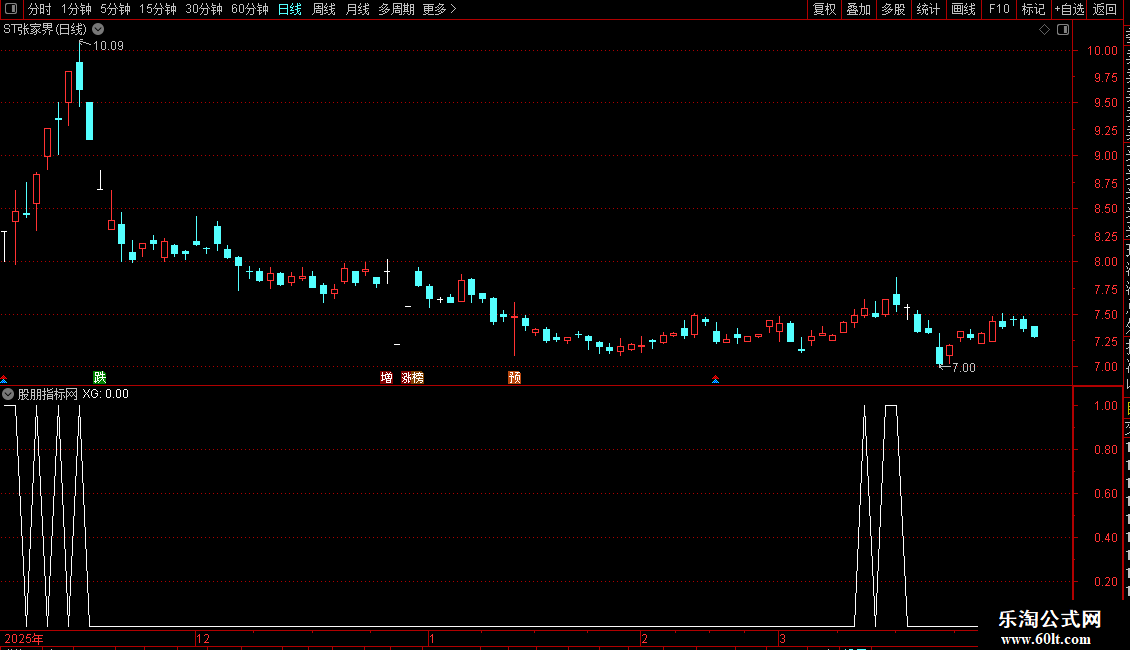Viewport: 1130px width, 650px height.
Task: Select the 1分钟 period tab
Action: point(76,9)
